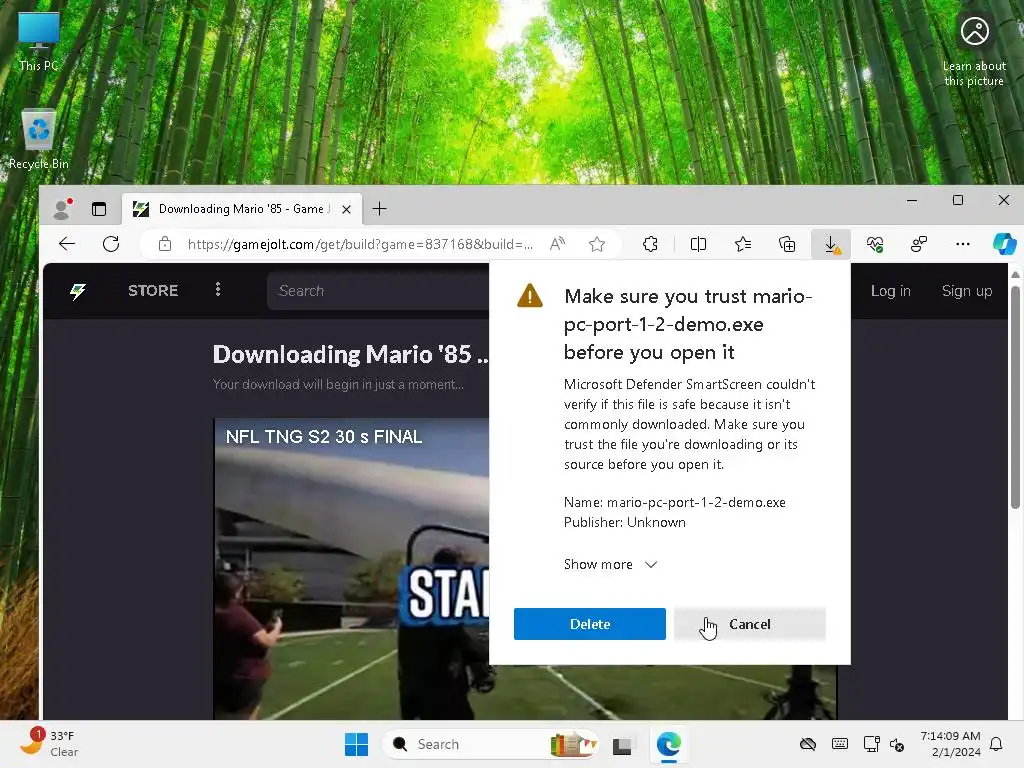
Task: Click 'Name: mario-pc-port-1-2-demo.exe' text
Action: (675, 502)
